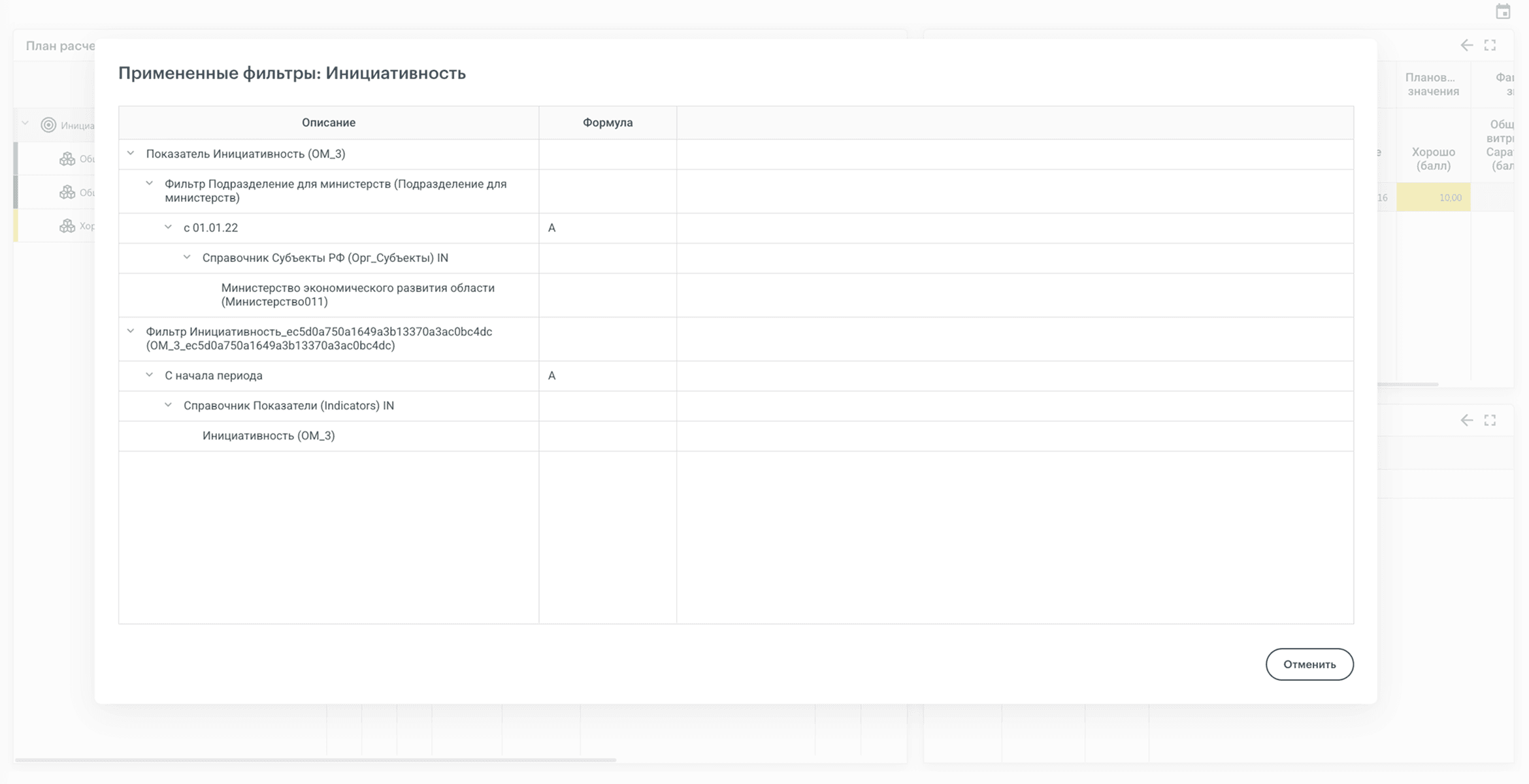The width and height of the screenshot is (1529, 784).
Task: Click the Формула column header
Action: [608, 122]
